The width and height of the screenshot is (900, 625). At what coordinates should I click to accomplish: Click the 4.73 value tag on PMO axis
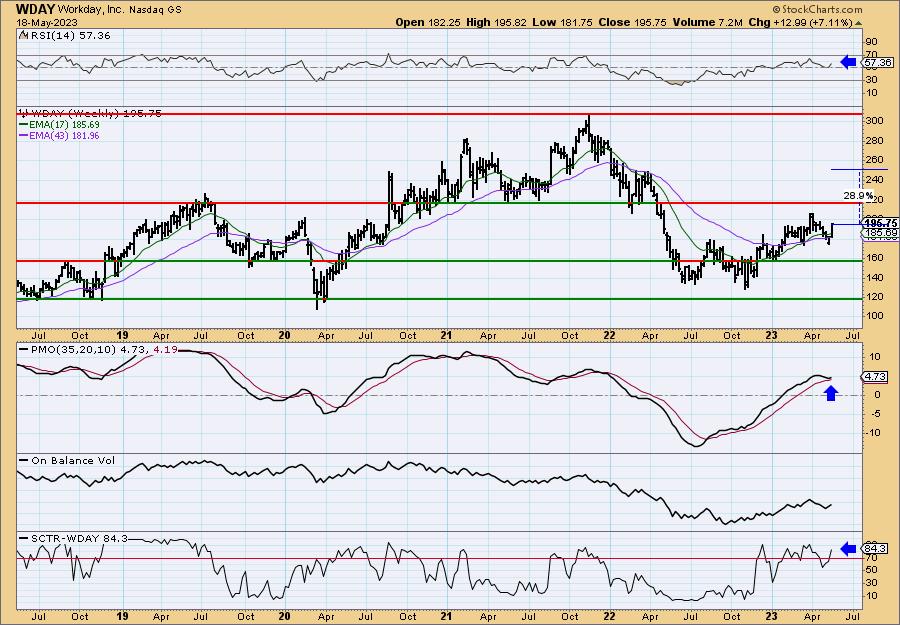coord(876,377)
